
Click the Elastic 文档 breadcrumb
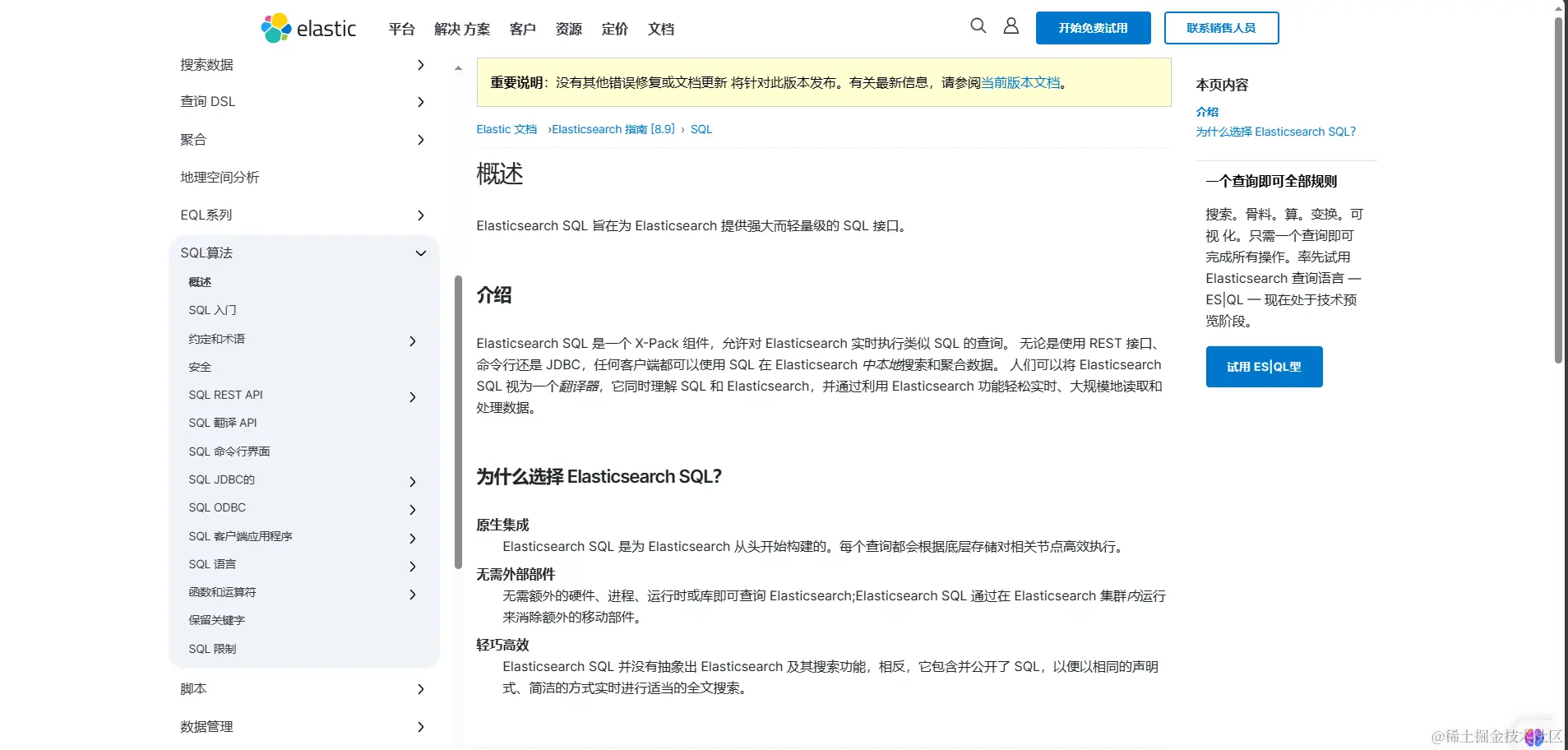(506, 129)
